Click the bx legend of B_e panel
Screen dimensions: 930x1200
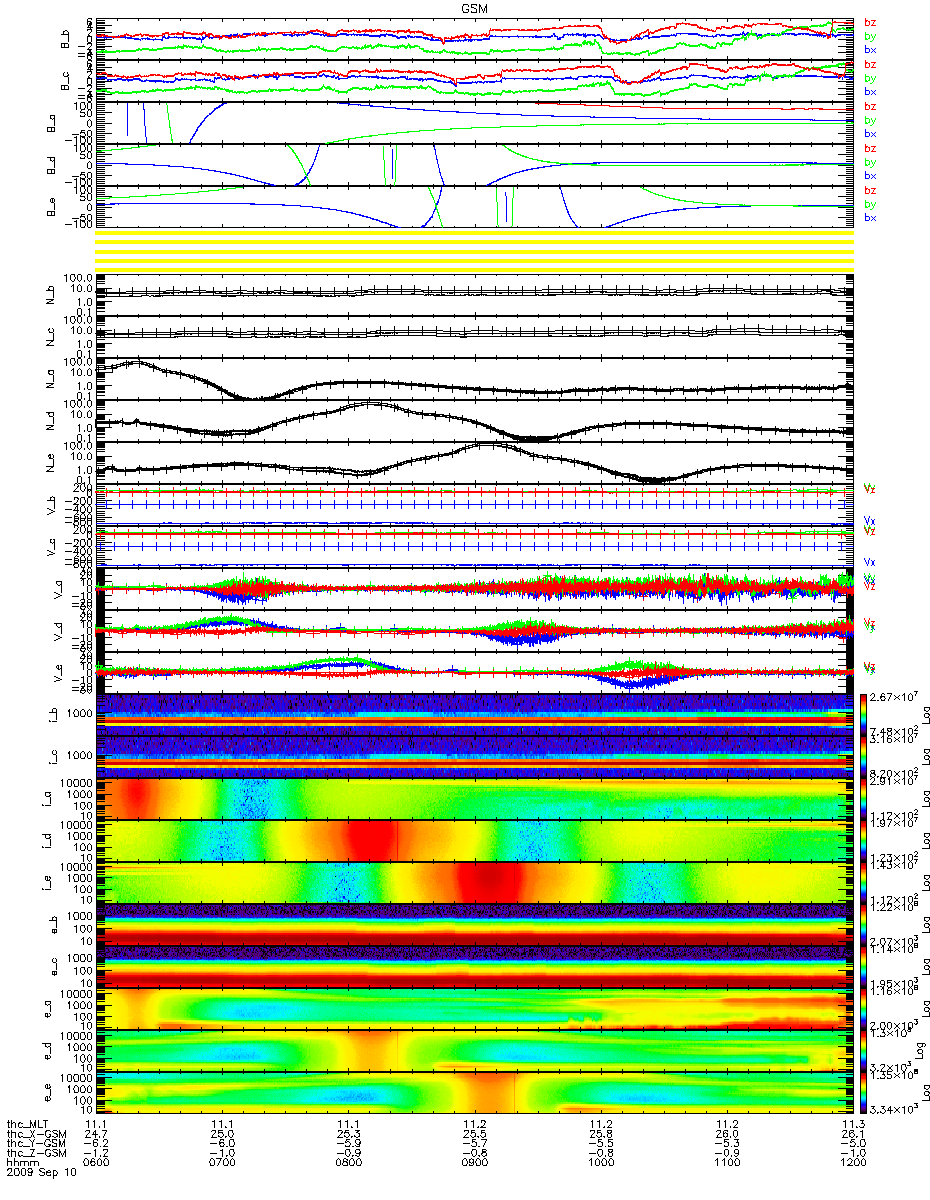[870, 218]
